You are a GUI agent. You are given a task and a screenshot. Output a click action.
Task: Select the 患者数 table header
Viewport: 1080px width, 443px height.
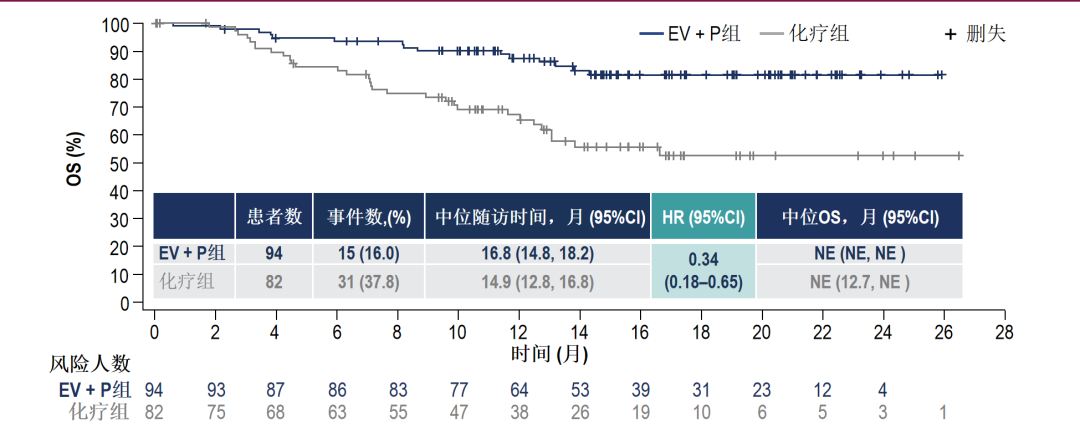tap(274, 216)
